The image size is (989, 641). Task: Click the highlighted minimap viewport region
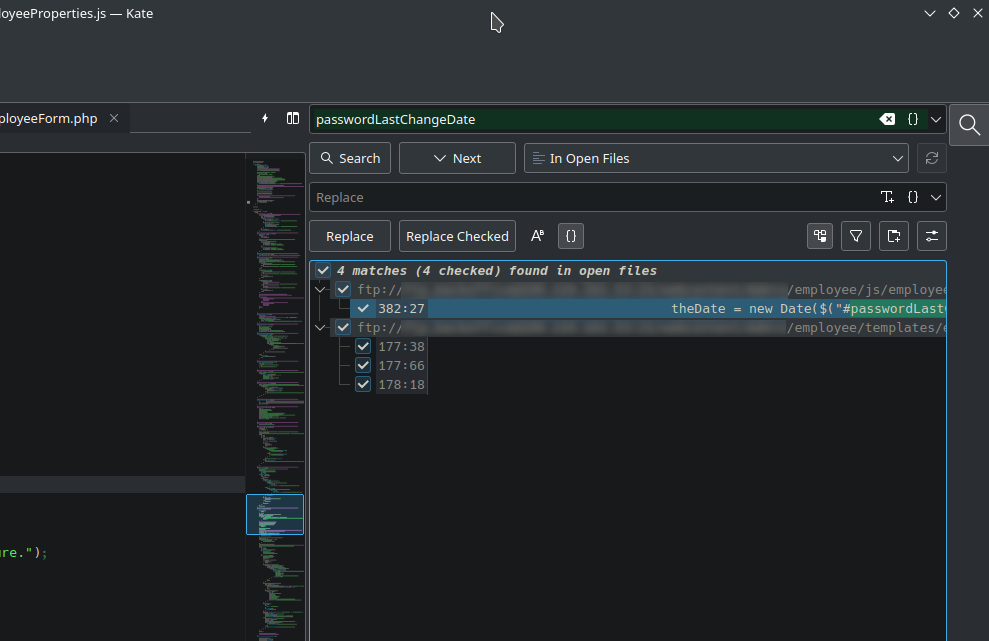pos(275,514)
